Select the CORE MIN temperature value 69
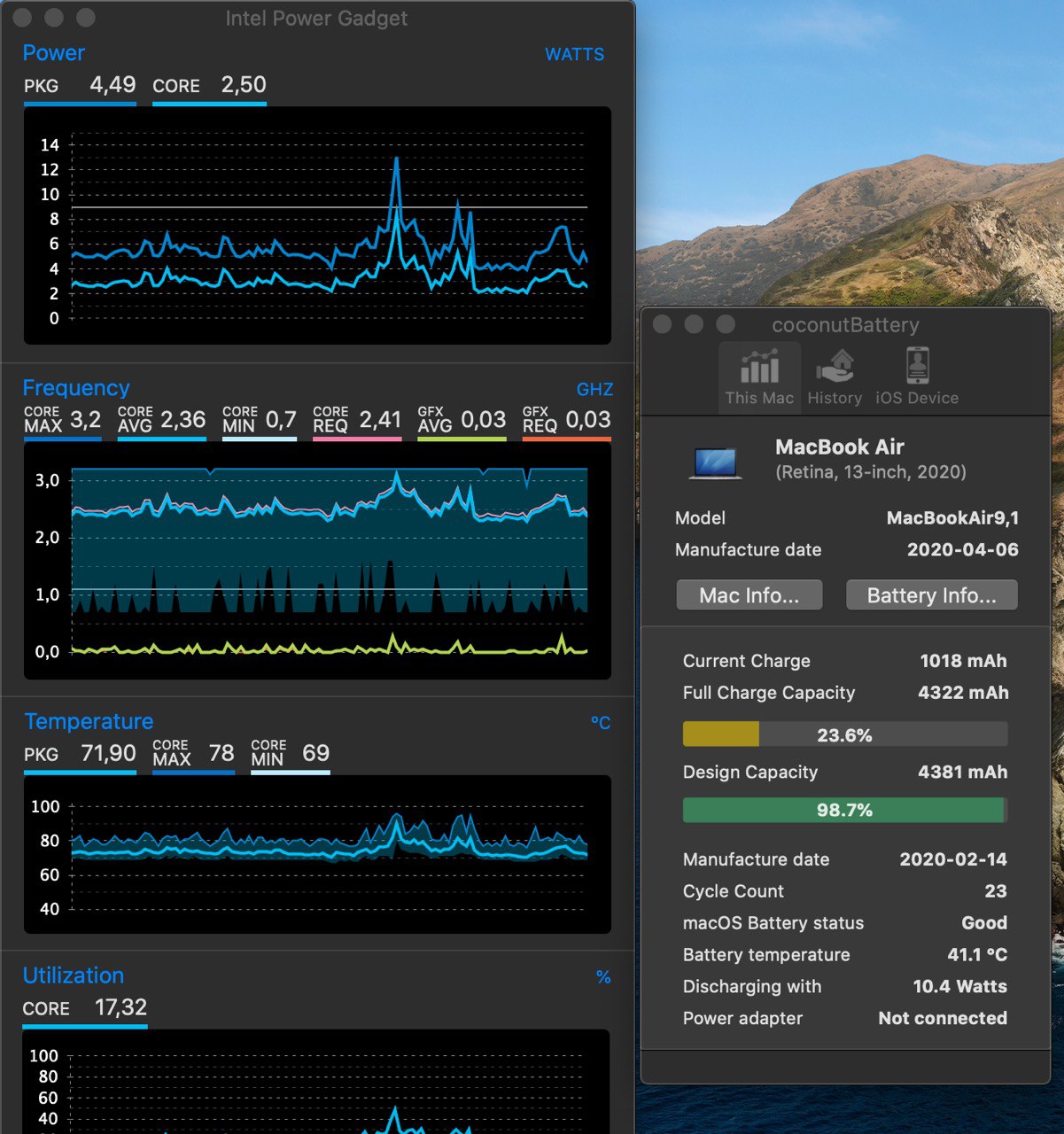 (316, 753)
